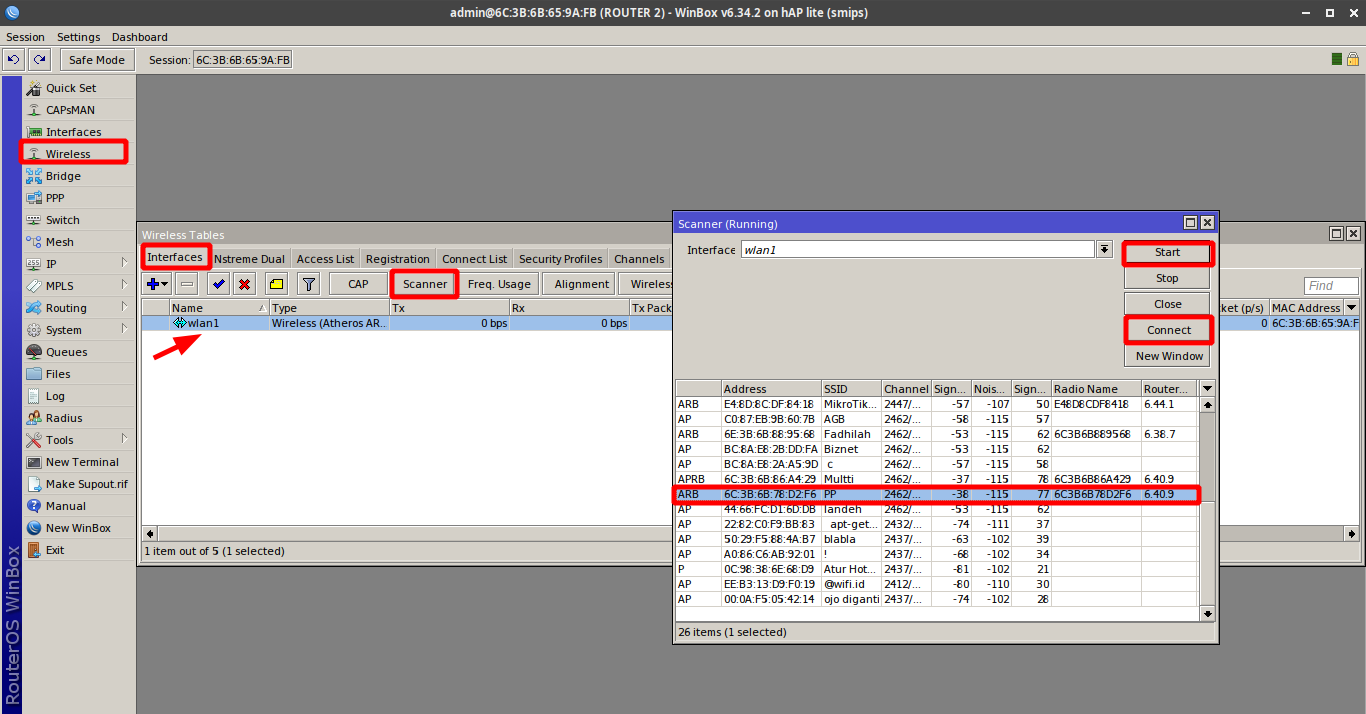Toggle Safe Mode button
Viewport: 1366px width, 714px height.
coord(97,60)
